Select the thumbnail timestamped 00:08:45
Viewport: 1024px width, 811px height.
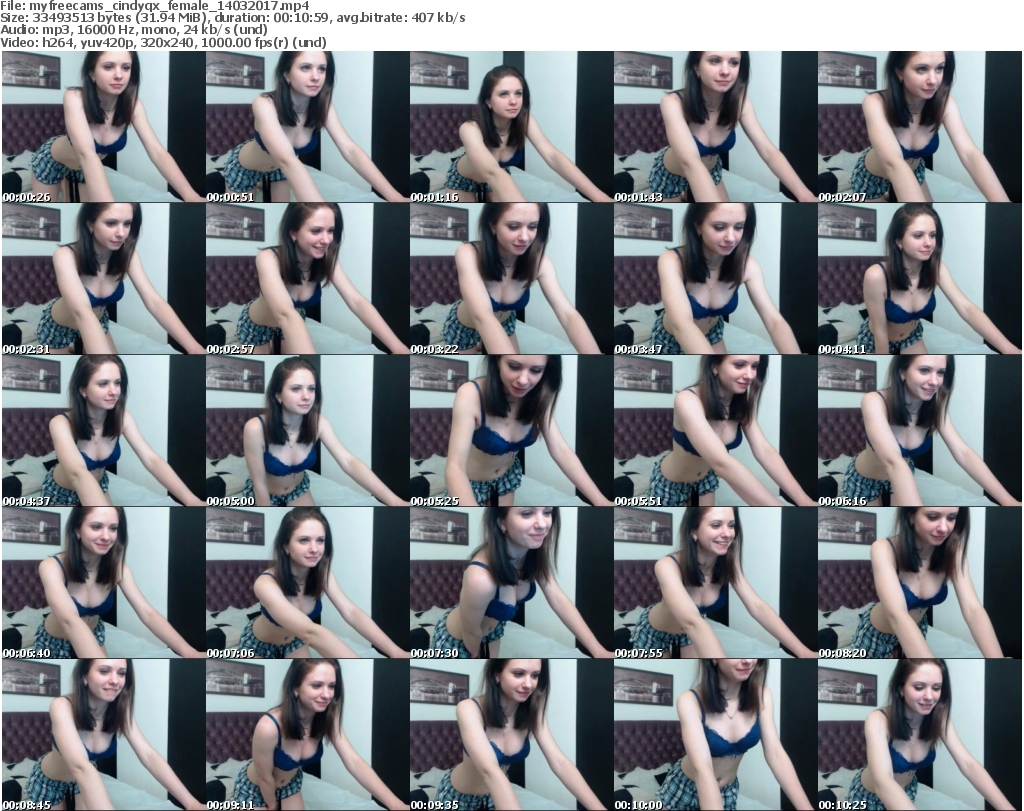tap(103, 735)
